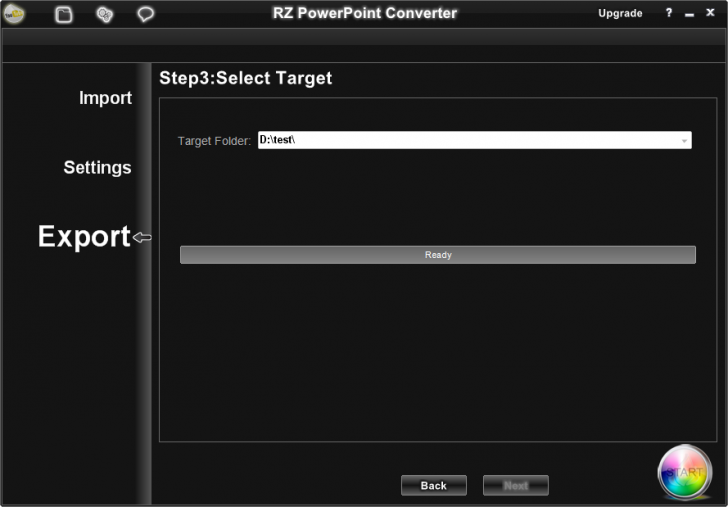Open the file/folder icon in title bar

(x=64, y=14)
